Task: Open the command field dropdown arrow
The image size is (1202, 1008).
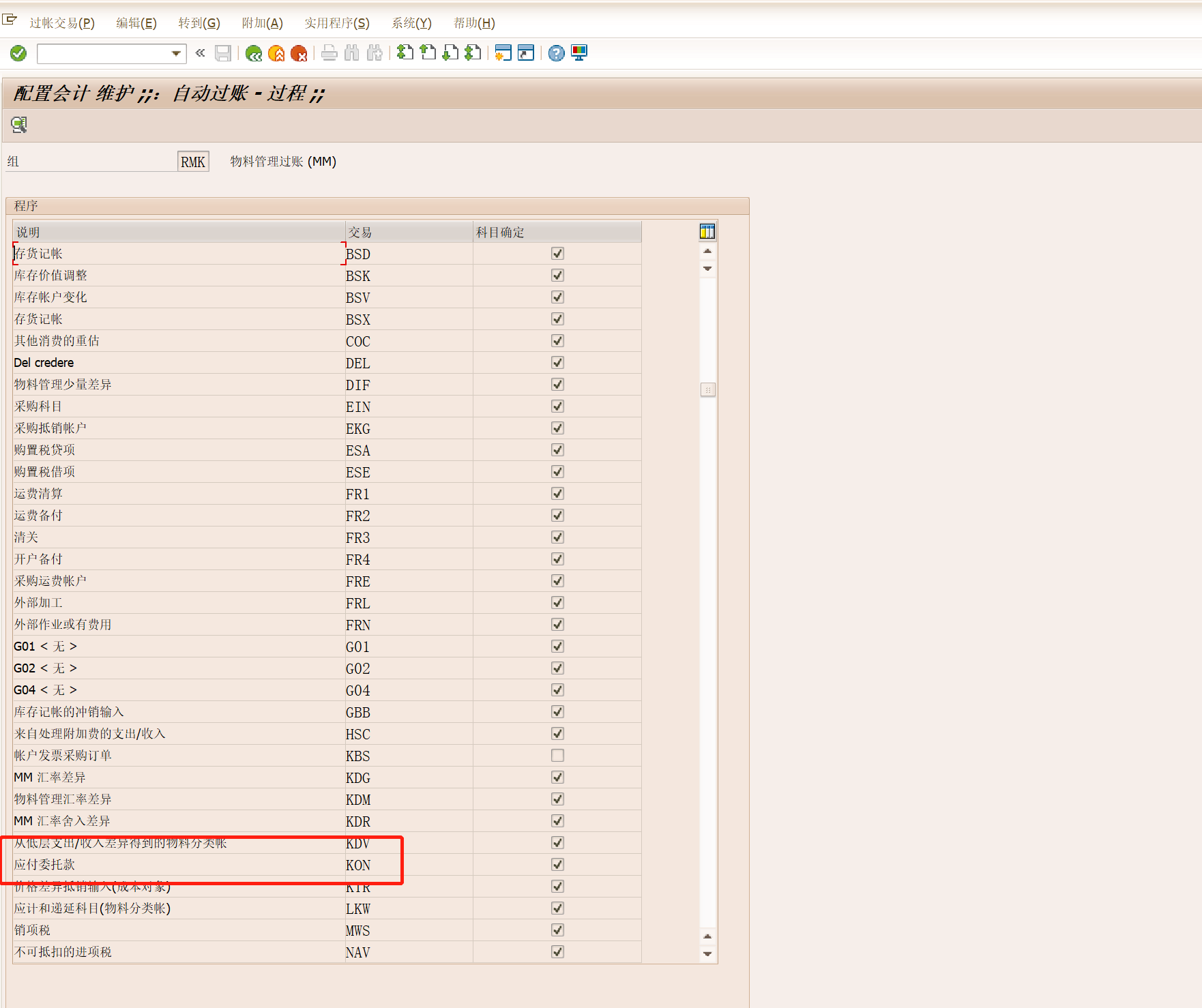Action: (x=176, y=53)
